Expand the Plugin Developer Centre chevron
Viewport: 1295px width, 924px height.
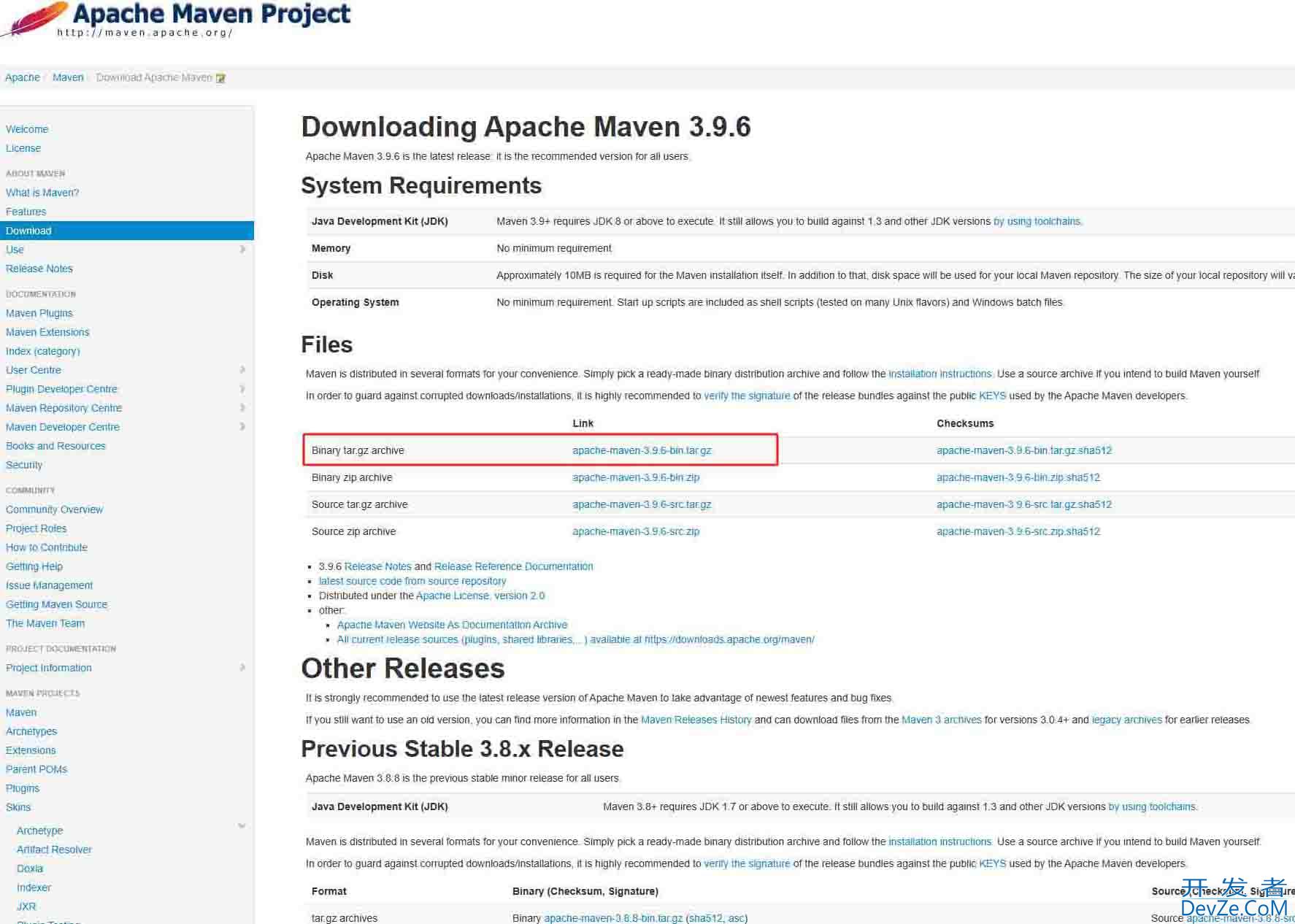coord(242,389)
